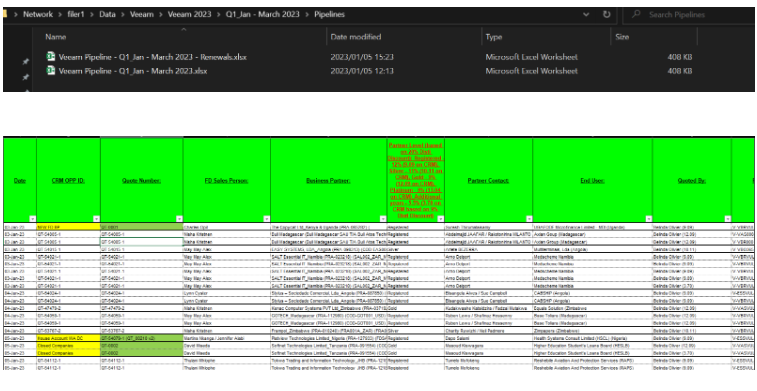
Task: Open the Quote Number filter dropdown
Action: pyautogui.click(x=179, y=218)
